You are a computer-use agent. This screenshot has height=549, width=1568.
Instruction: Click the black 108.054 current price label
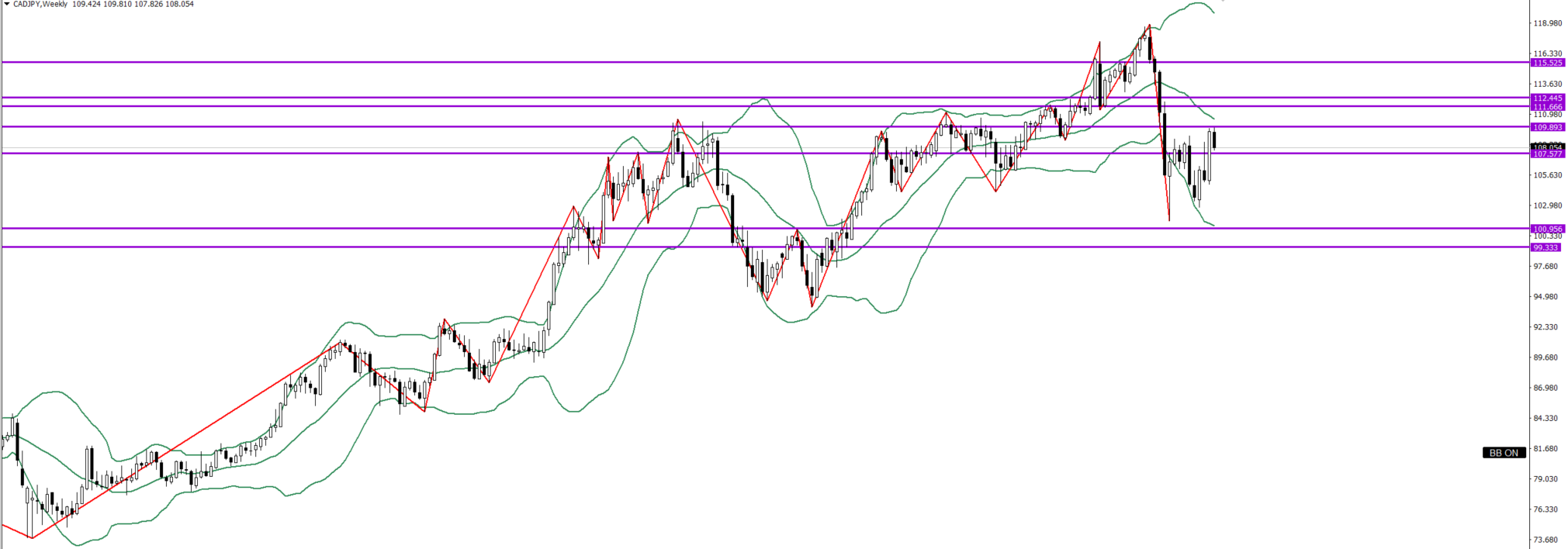1547,147
